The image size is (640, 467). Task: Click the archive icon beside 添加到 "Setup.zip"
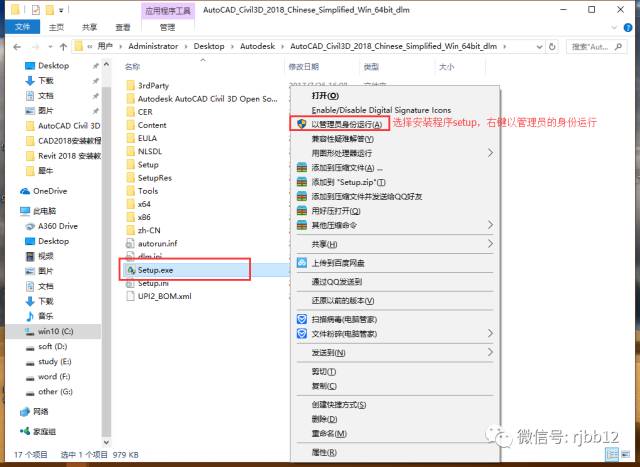pos(300,183)
